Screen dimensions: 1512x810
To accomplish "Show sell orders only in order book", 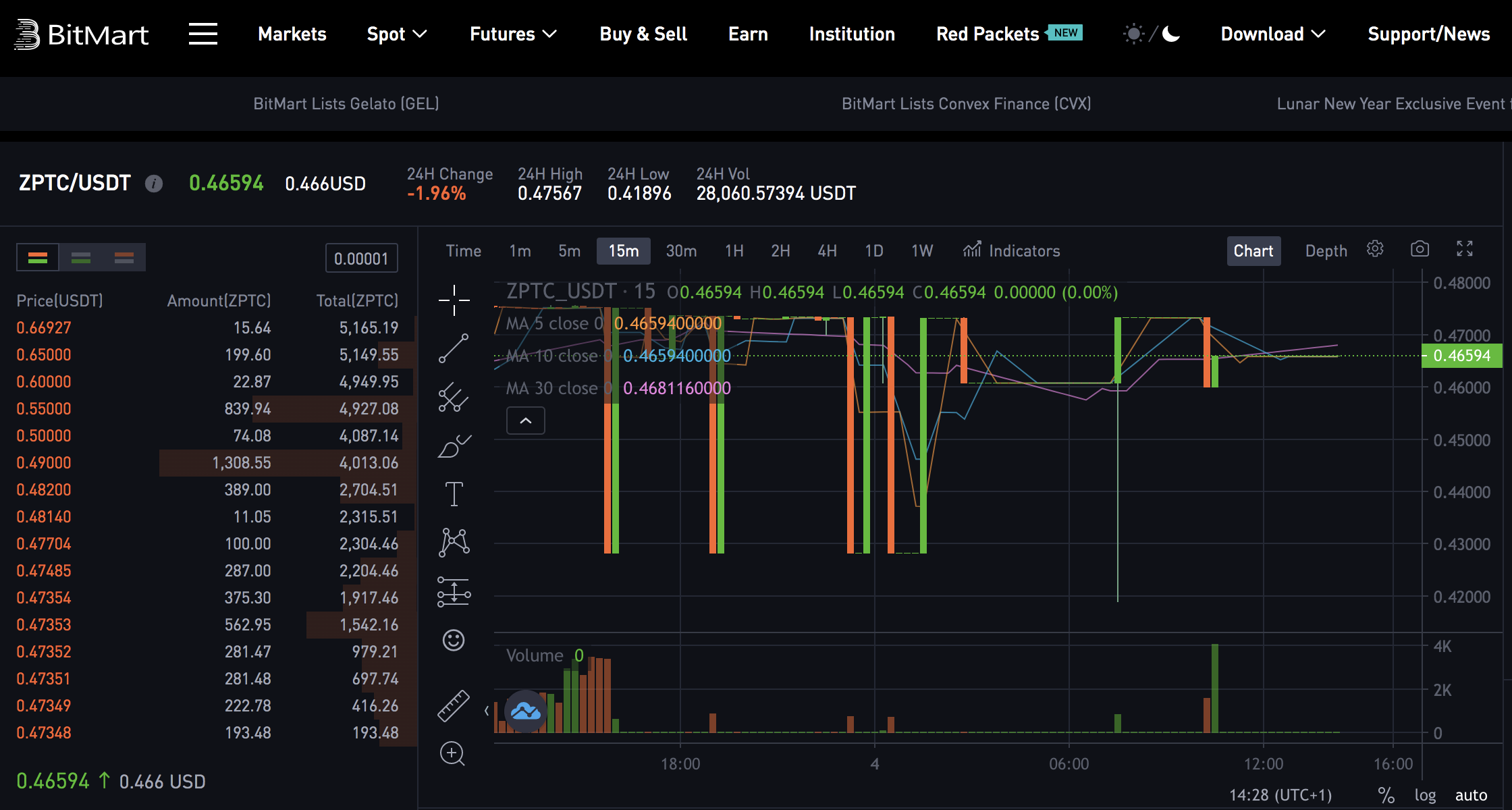I will click(124, 258).
